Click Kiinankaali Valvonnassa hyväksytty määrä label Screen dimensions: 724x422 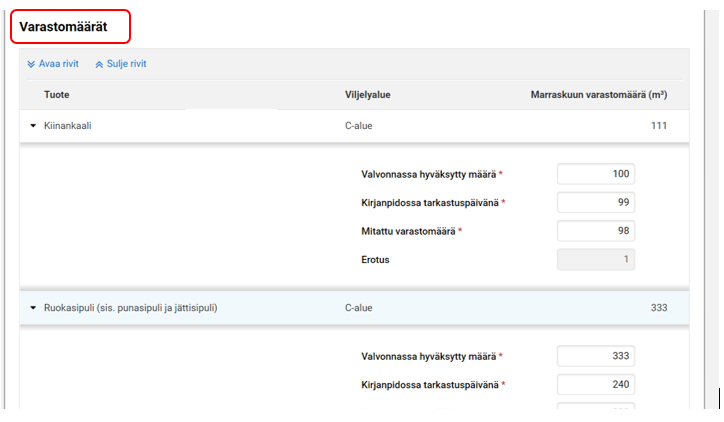point(428,175)
